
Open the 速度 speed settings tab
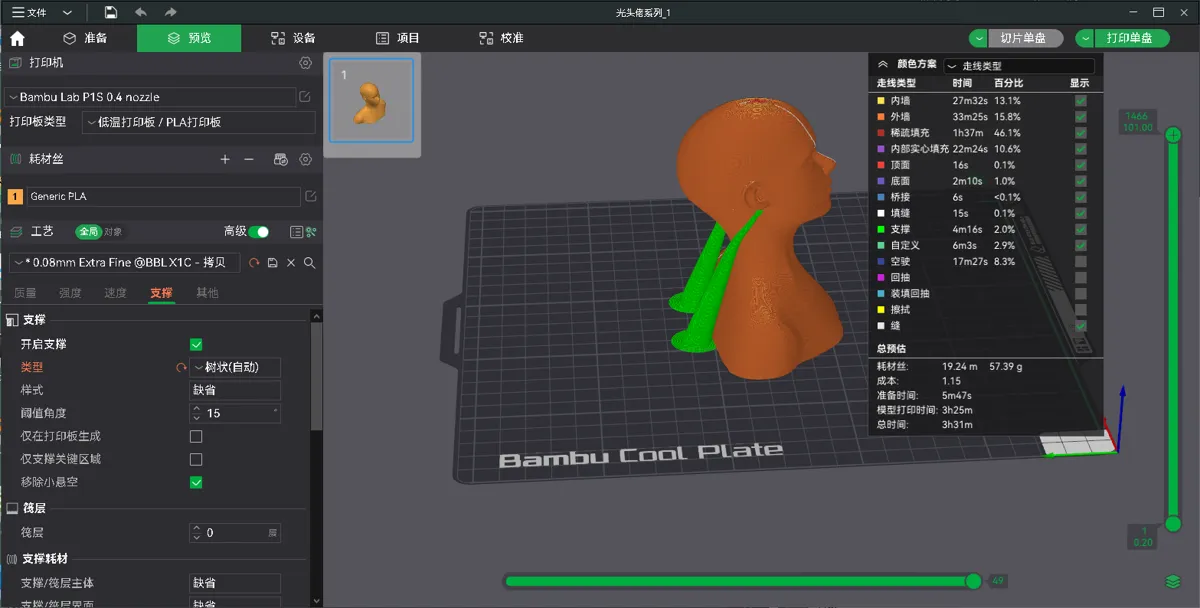coord(115,293)
